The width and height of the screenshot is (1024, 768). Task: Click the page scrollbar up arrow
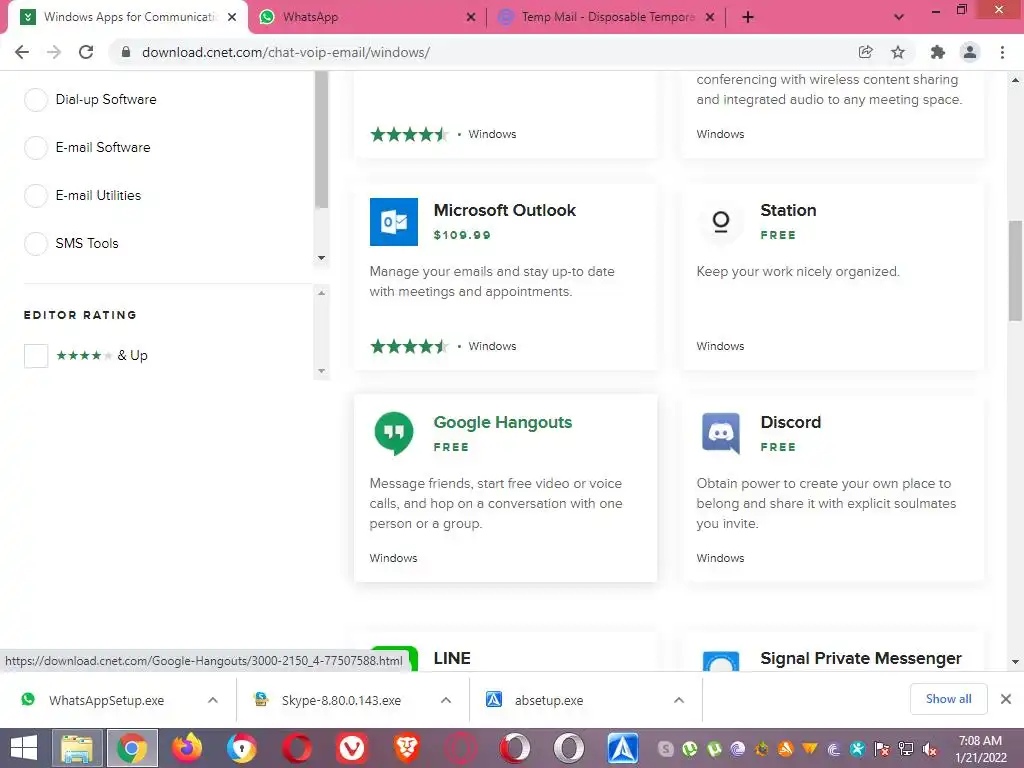pyautogui.click(x=1016, y=80)
